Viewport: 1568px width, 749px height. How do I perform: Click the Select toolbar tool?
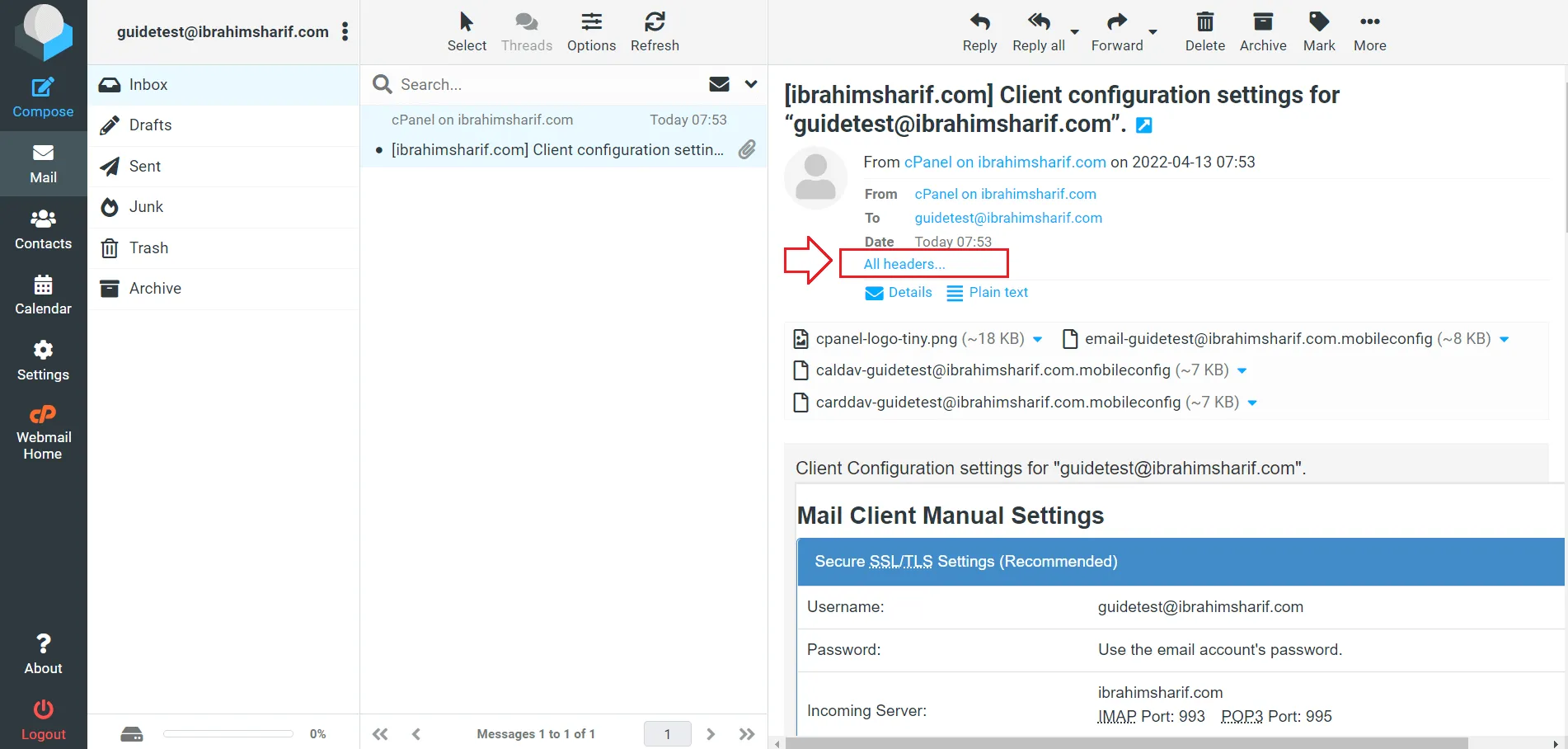coord(467,32)
